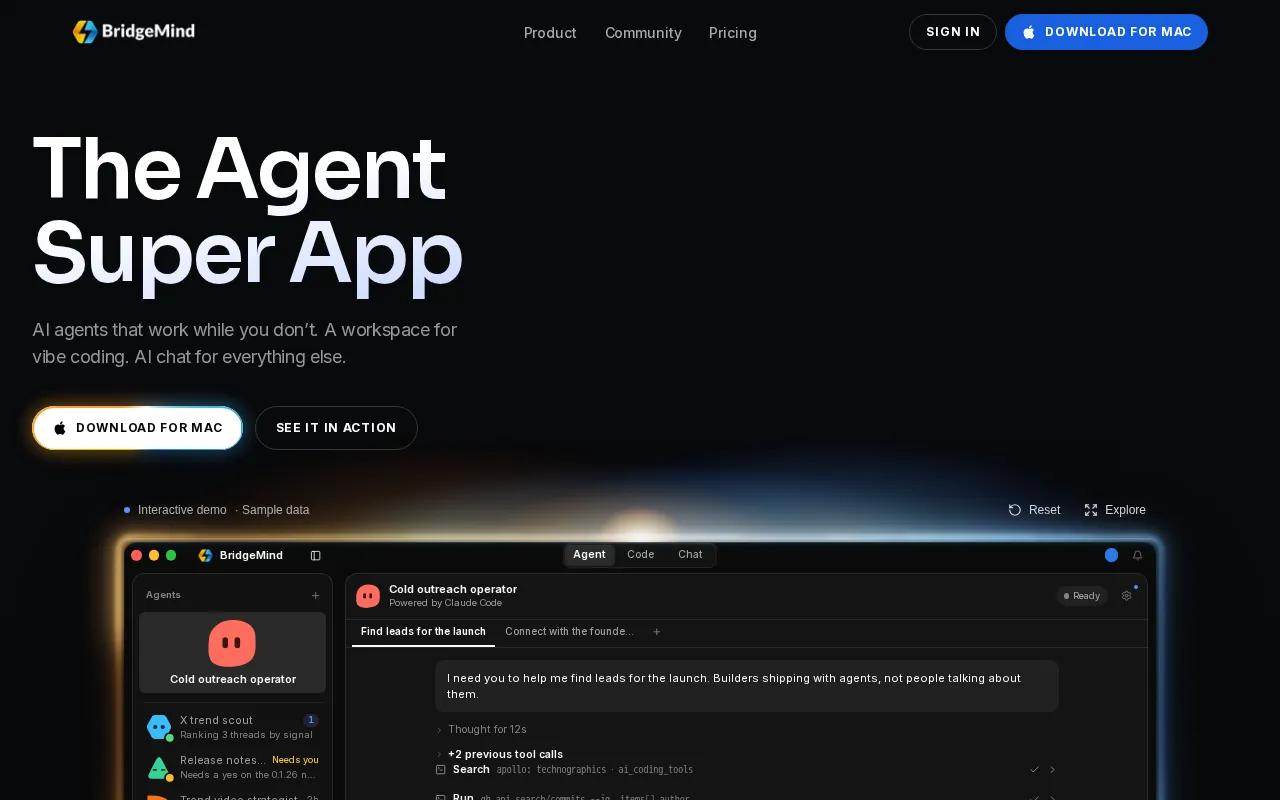Click the Apple icon in header download button
Screen dimensions: 1280x800
tap(1029, 33)
